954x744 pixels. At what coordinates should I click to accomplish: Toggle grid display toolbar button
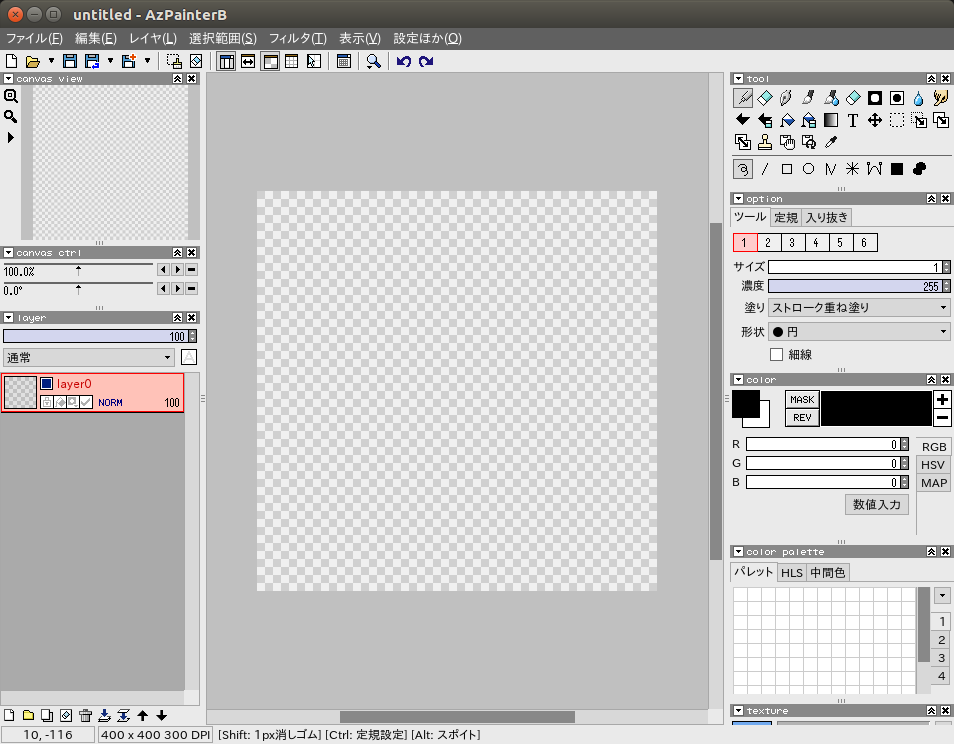(x=292, y=61)
